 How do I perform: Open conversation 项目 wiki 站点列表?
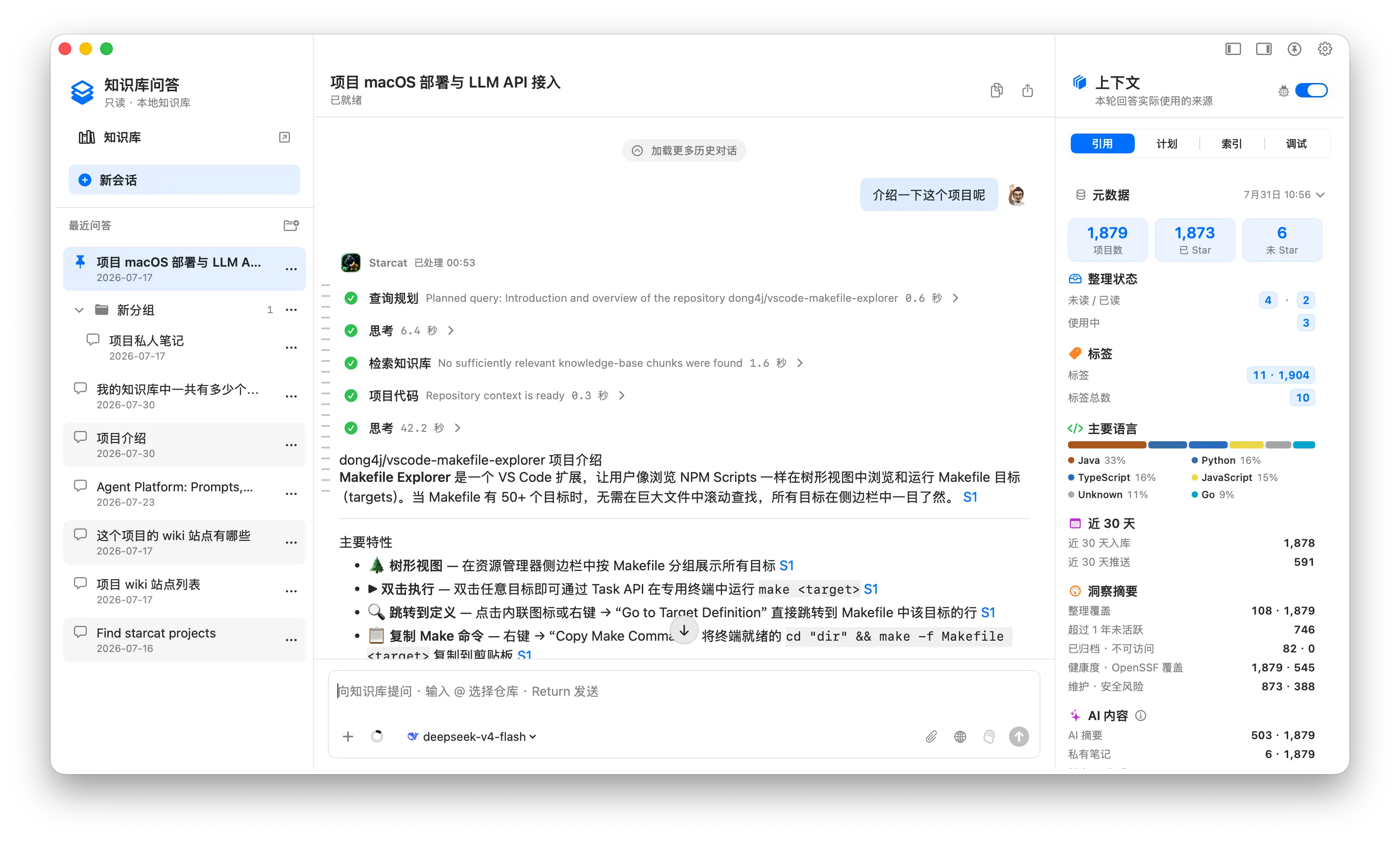pos(184,591)
